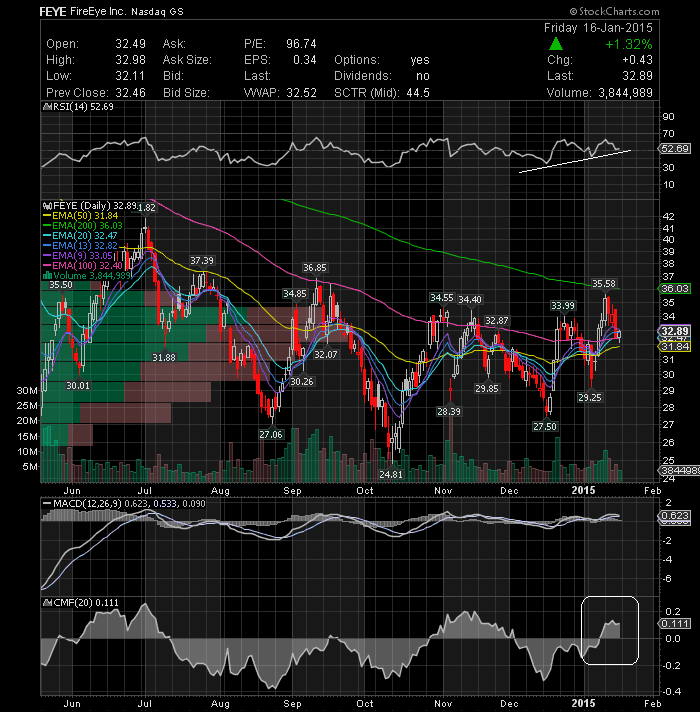Click the 34.55 November high label
This screenshot has height=712, width=700.
[442, 298]
